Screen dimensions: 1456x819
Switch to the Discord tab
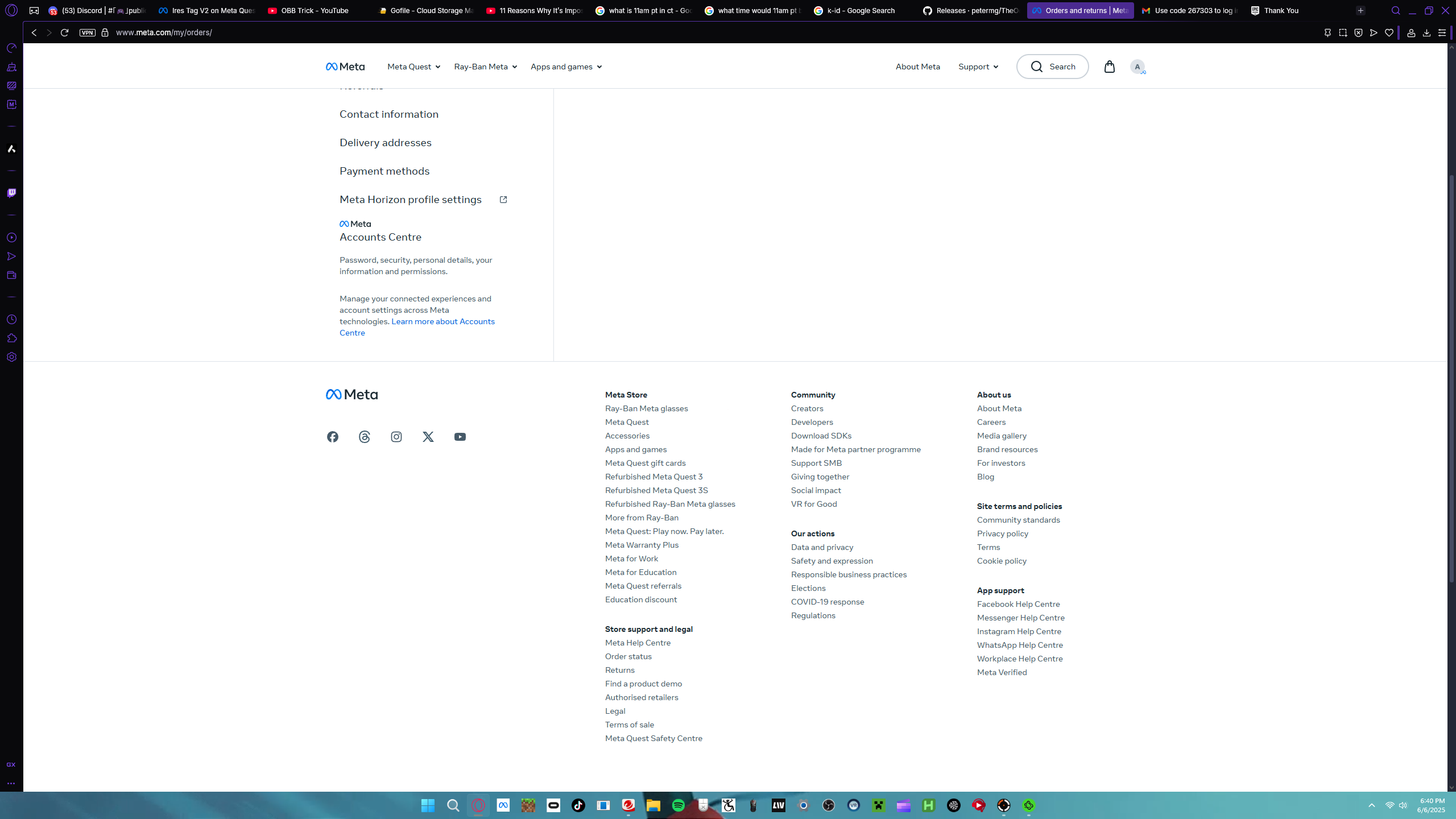tap(97, 11)
